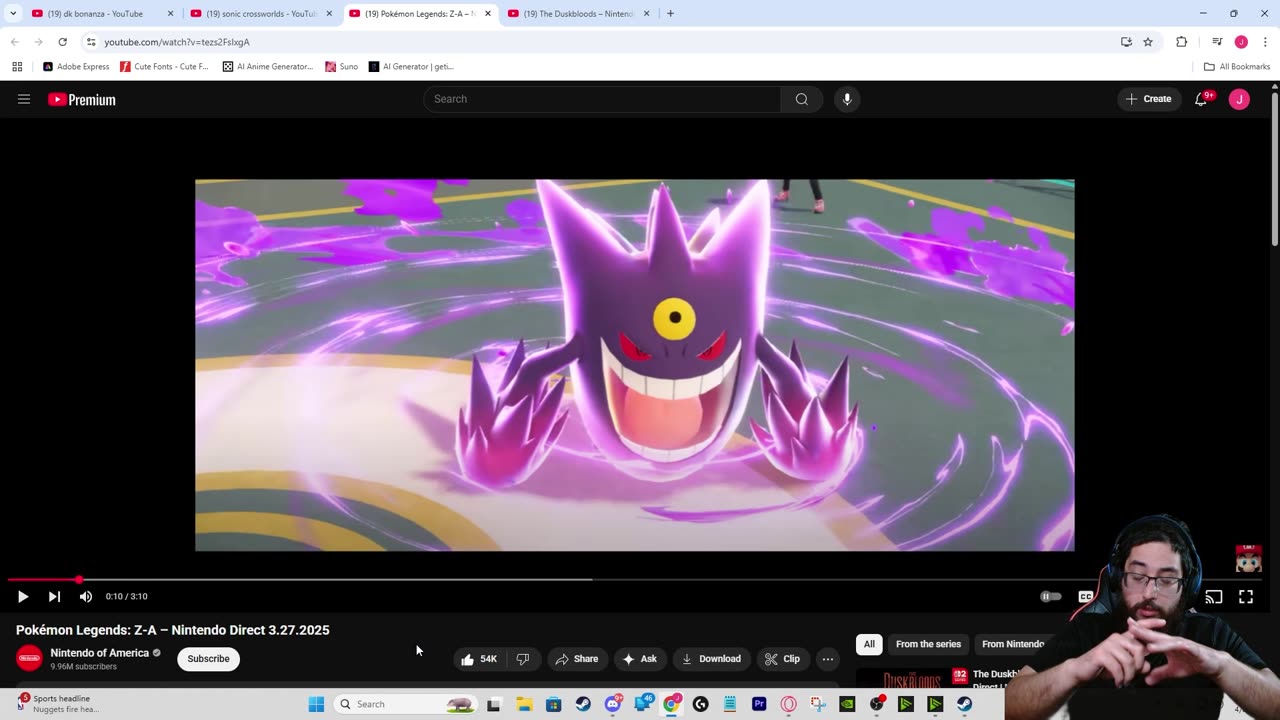Subscribe to Nintendo of America

(x=208, y=659)
